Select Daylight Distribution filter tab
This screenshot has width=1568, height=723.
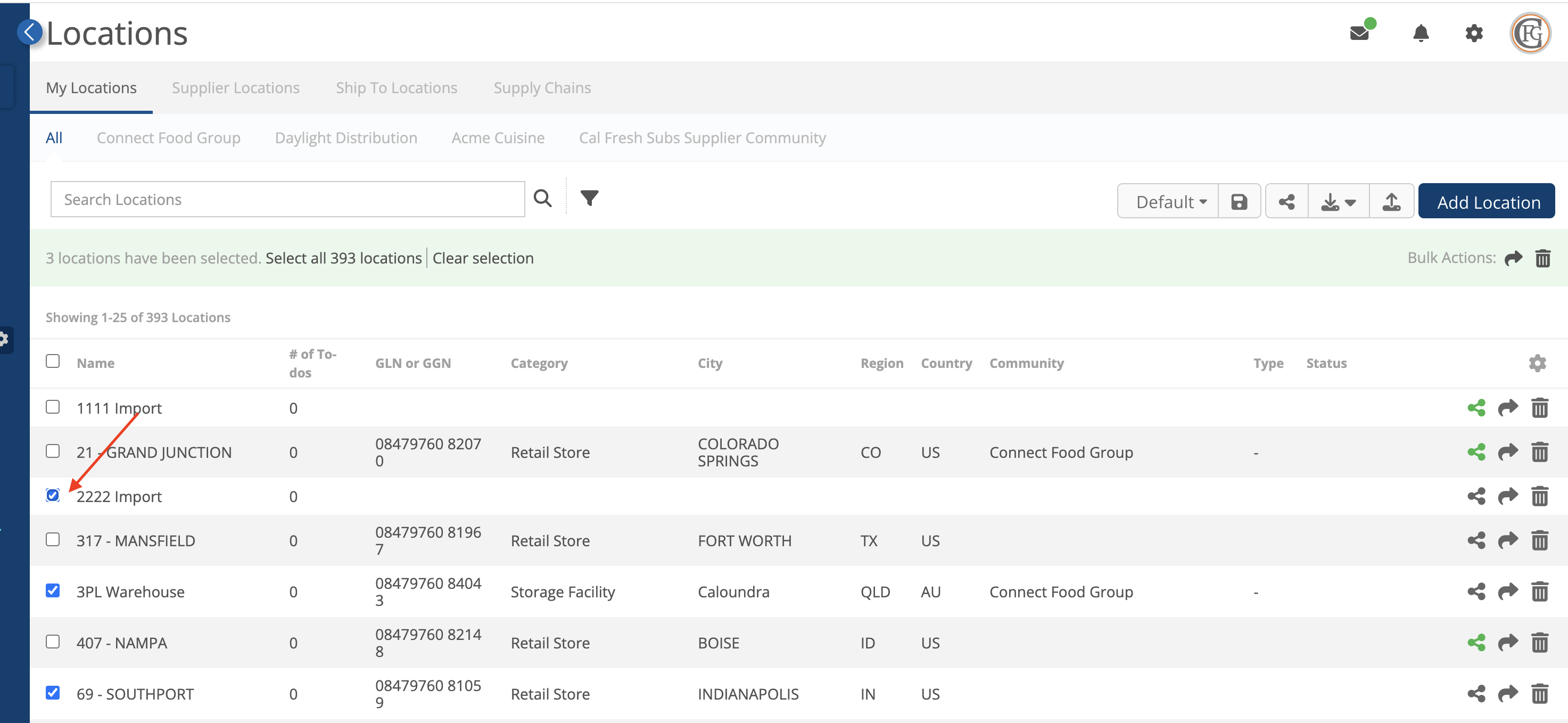pyautogui.click(x=346, y=138)
